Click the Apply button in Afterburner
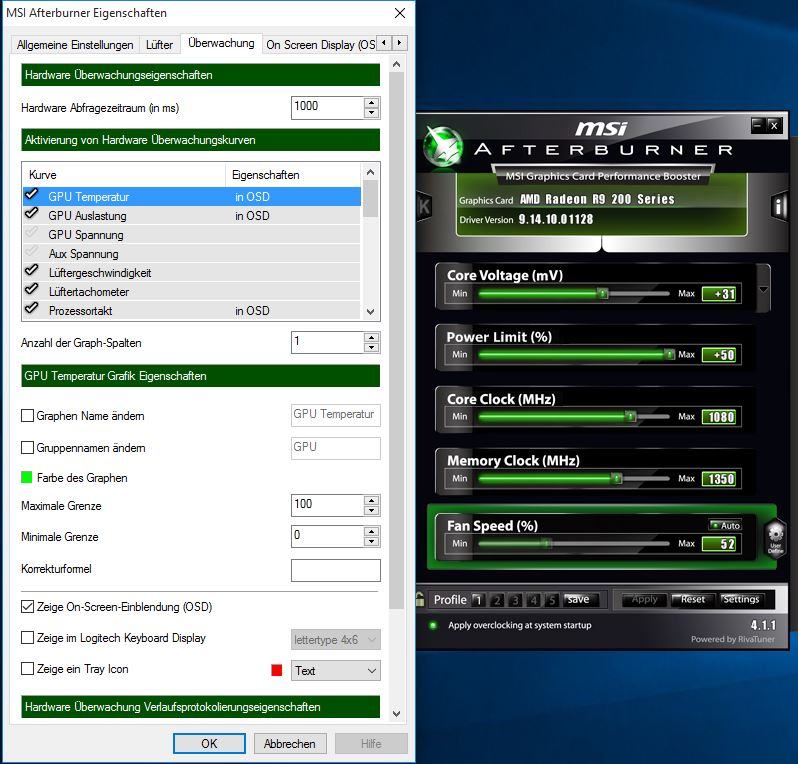The width and height of the screenshot is (798, 764). coord(644,600)
